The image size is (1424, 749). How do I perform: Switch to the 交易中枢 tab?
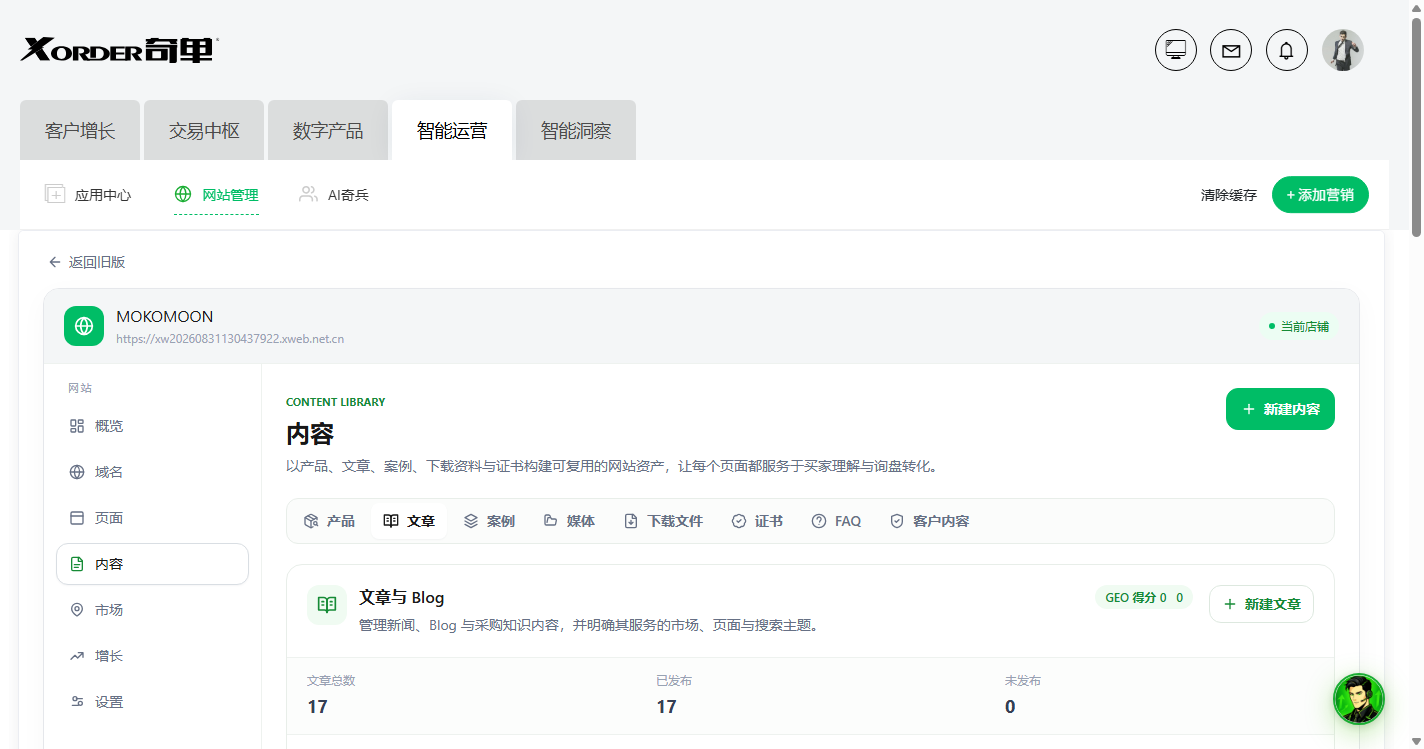204,130
